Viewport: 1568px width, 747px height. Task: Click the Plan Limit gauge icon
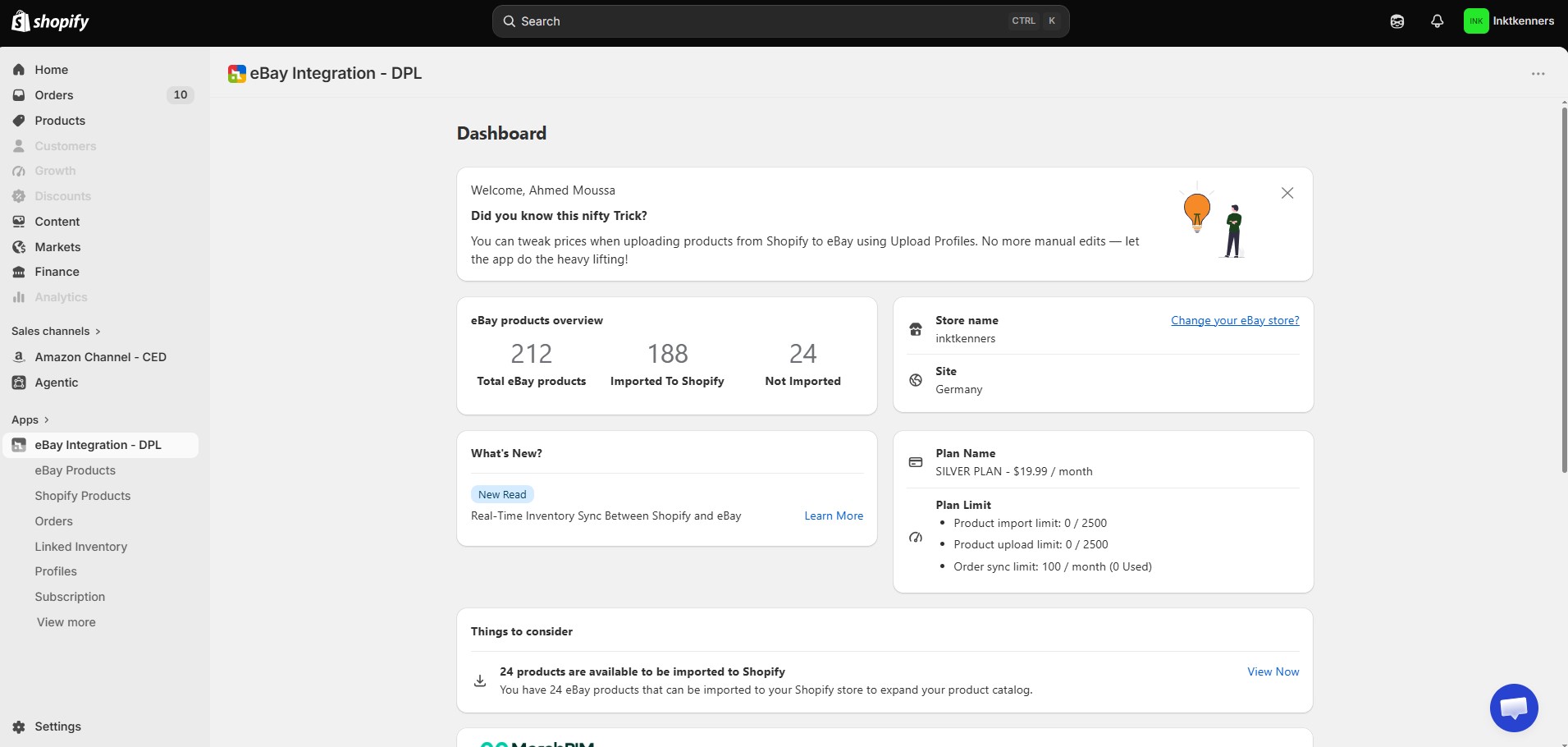[916, 538]
